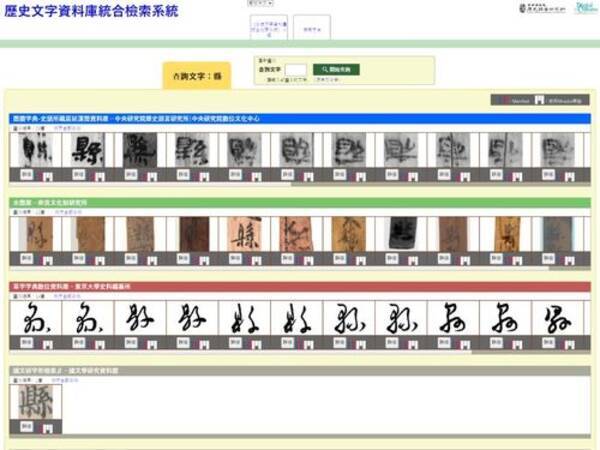Click the IIIF icon under the first blue-section thumbnail
Viewport: 600px width, 450px height.
point(47,176)
